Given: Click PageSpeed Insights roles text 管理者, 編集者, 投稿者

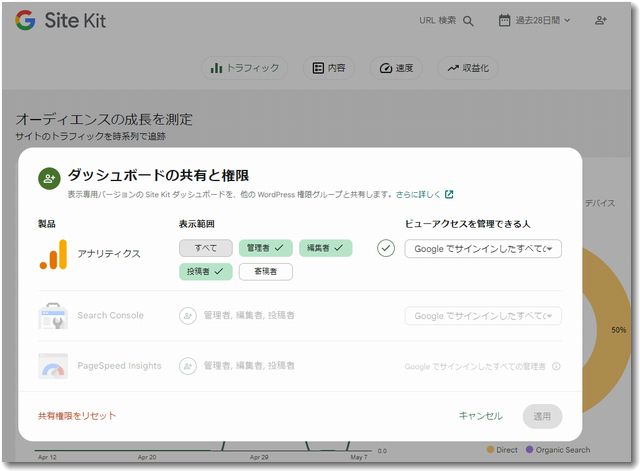Looking at the screenshot, I should tap(249, 366).
